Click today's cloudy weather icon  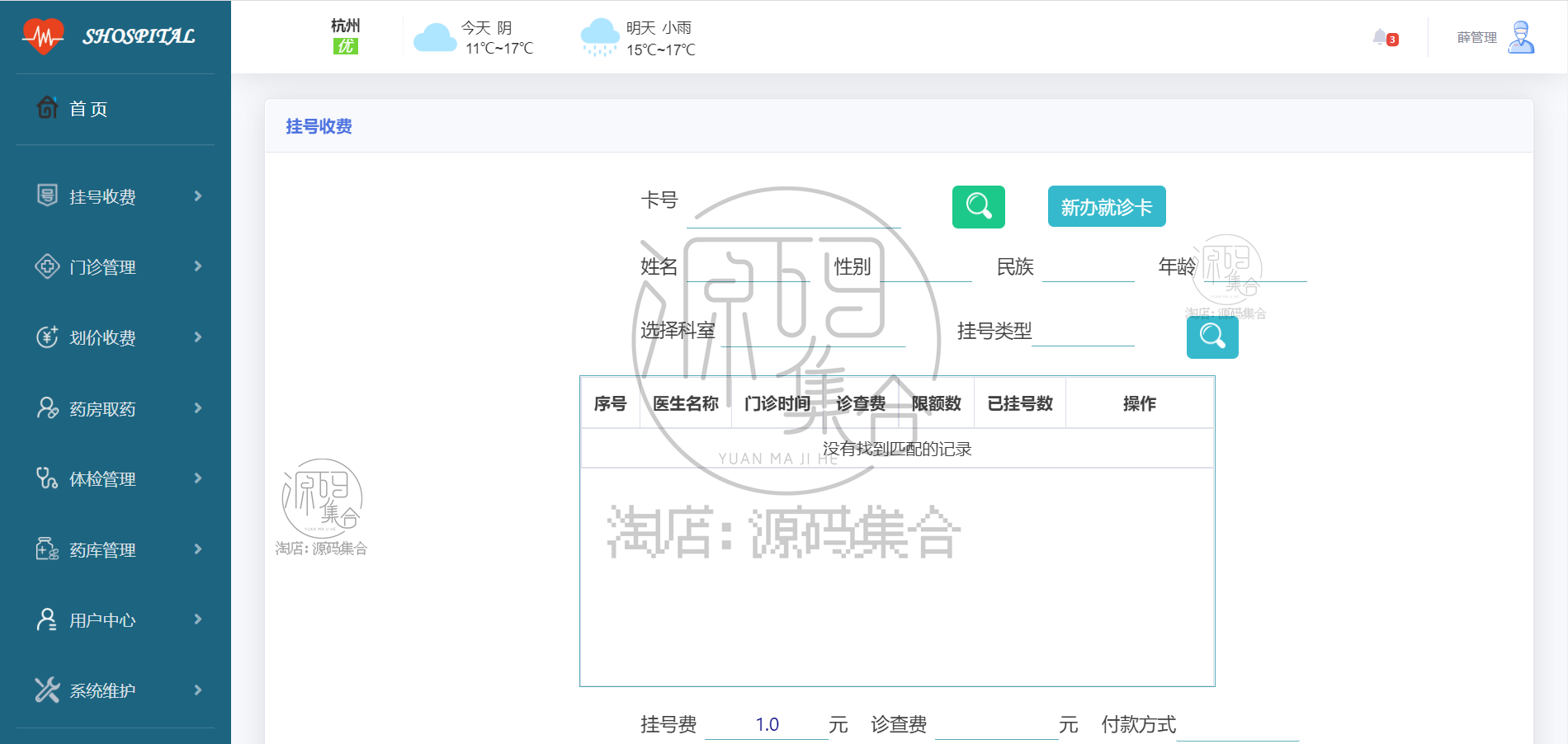point(435,38)
